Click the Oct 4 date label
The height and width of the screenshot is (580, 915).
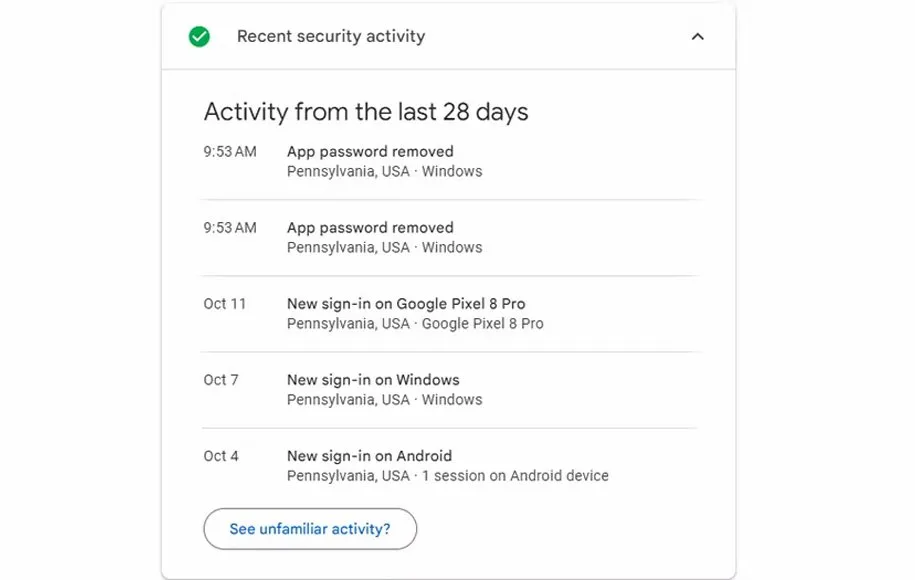(x=221, y=456)
